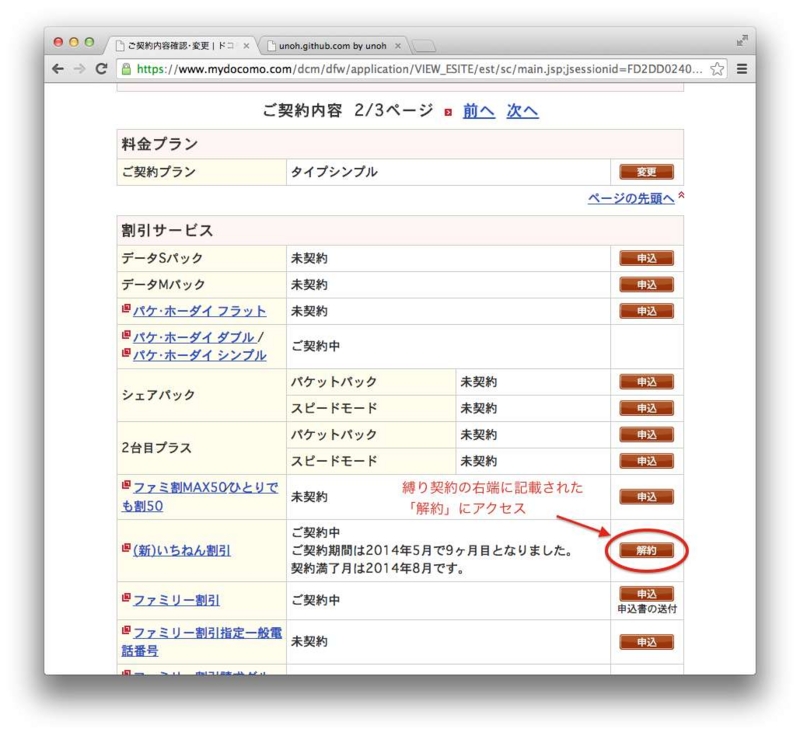The image size is (800, 736).
Task: Open the ファミリー割引 link
Action: (177, 600)
